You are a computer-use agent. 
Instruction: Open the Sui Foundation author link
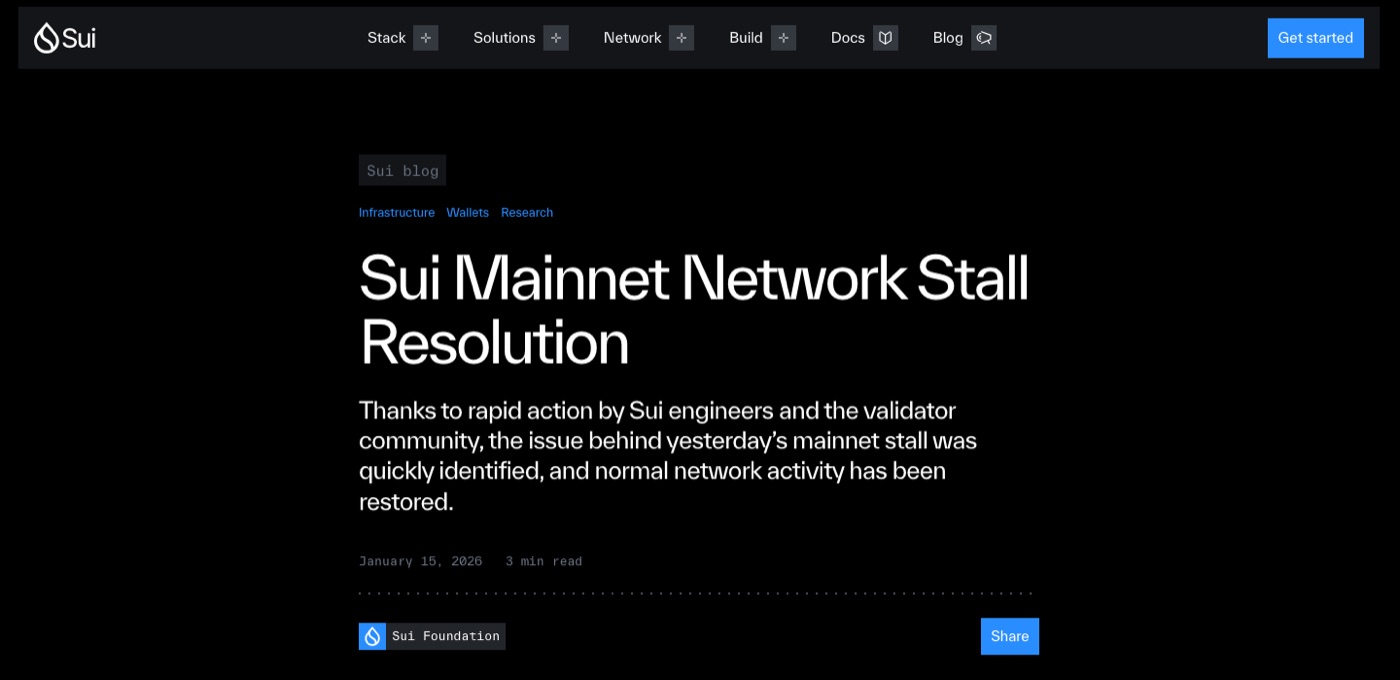[446, 636]
